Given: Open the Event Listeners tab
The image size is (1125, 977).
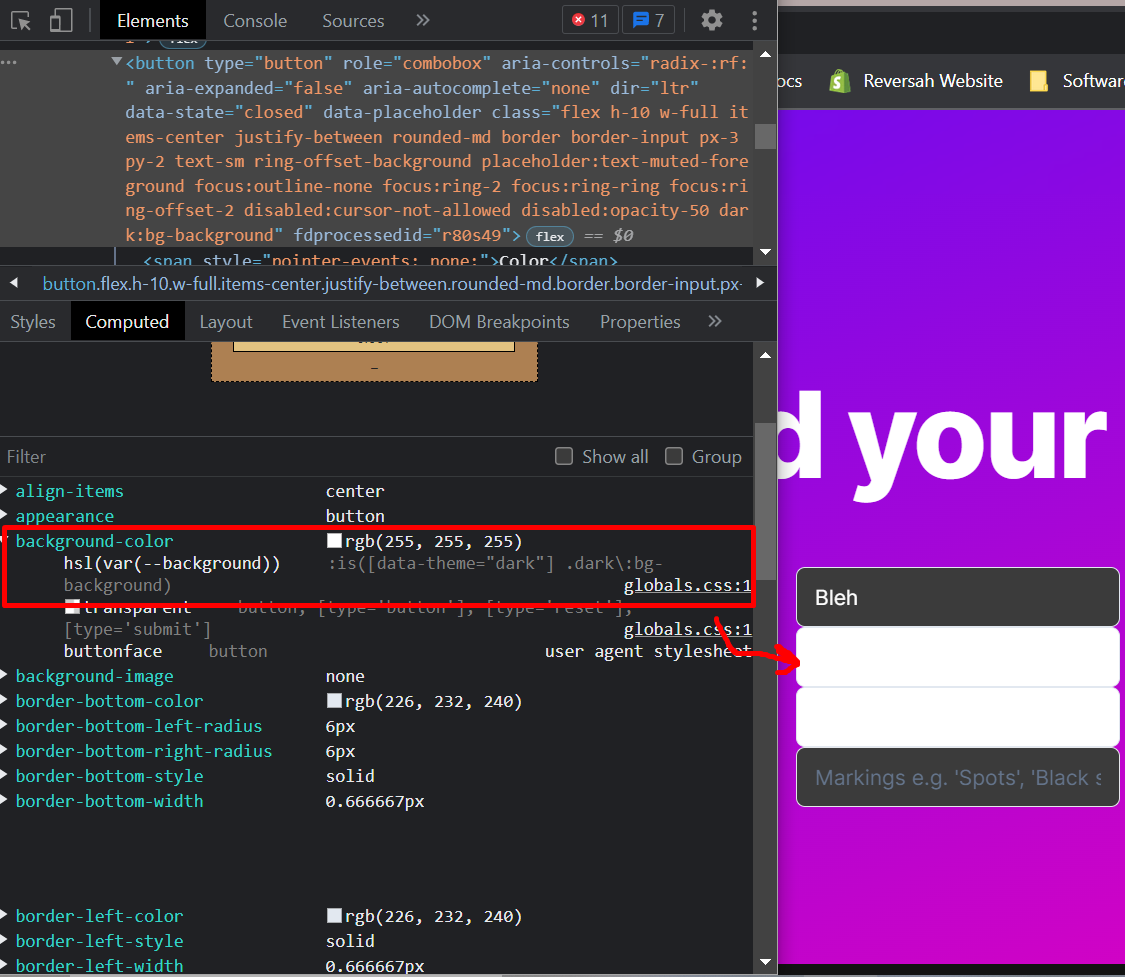Looking at the screenshot, I should (340, 322).
